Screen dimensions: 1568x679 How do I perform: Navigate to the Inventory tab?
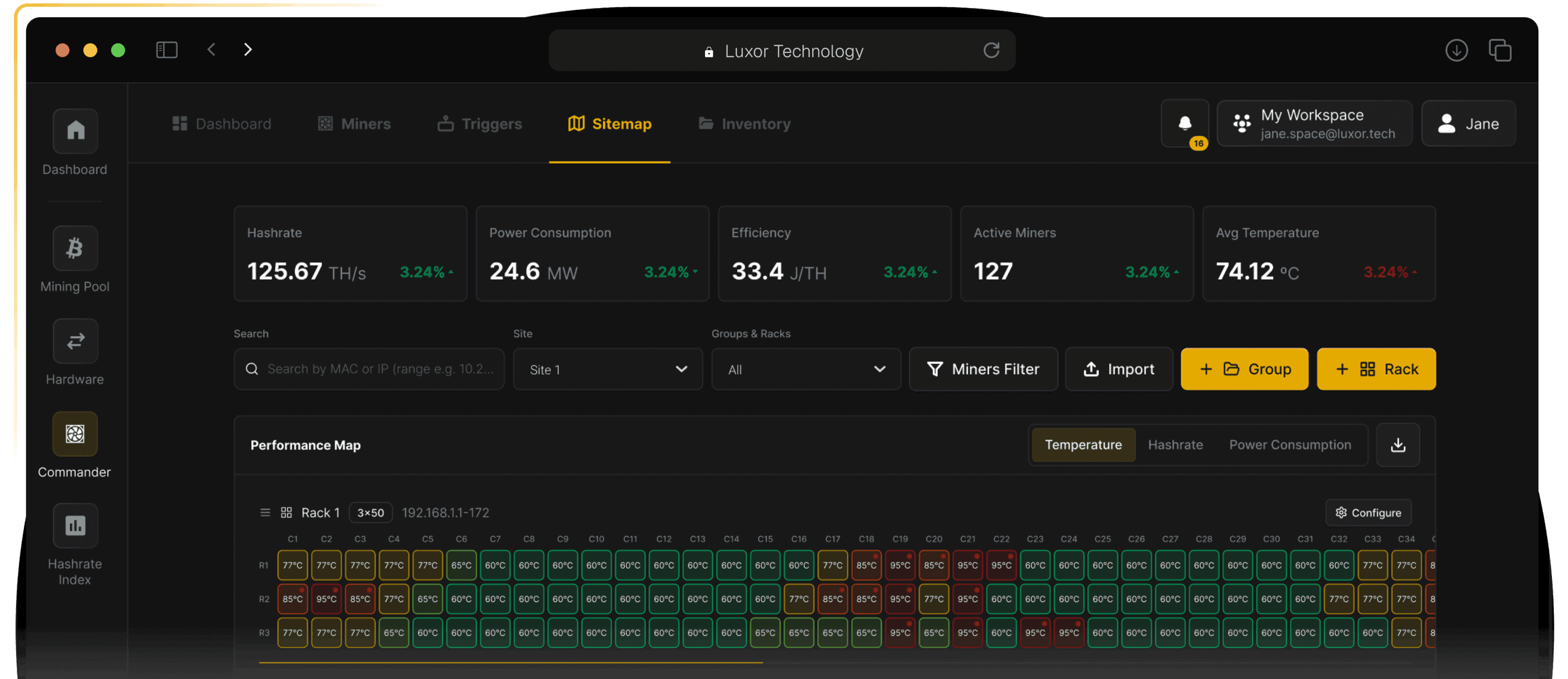pos(743,123)
